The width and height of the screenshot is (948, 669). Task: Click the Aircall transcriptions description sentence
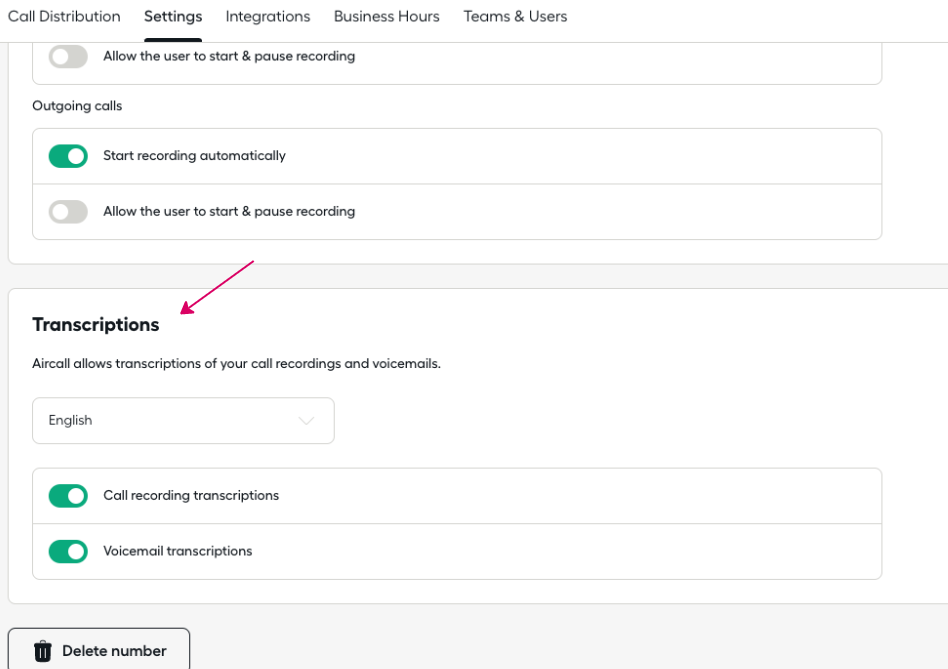pyautogui.click(x=236, y=364)
